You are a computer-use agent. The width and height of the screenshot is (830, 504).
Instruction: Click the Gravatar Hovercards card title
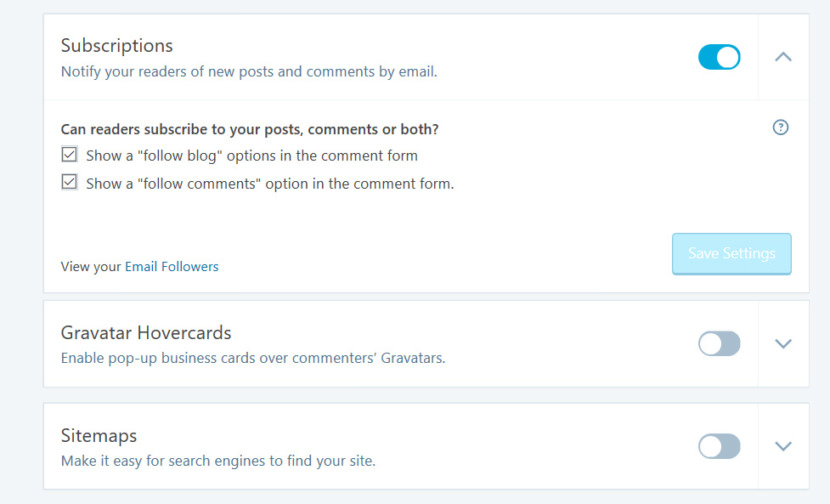[x=146, y=332]
